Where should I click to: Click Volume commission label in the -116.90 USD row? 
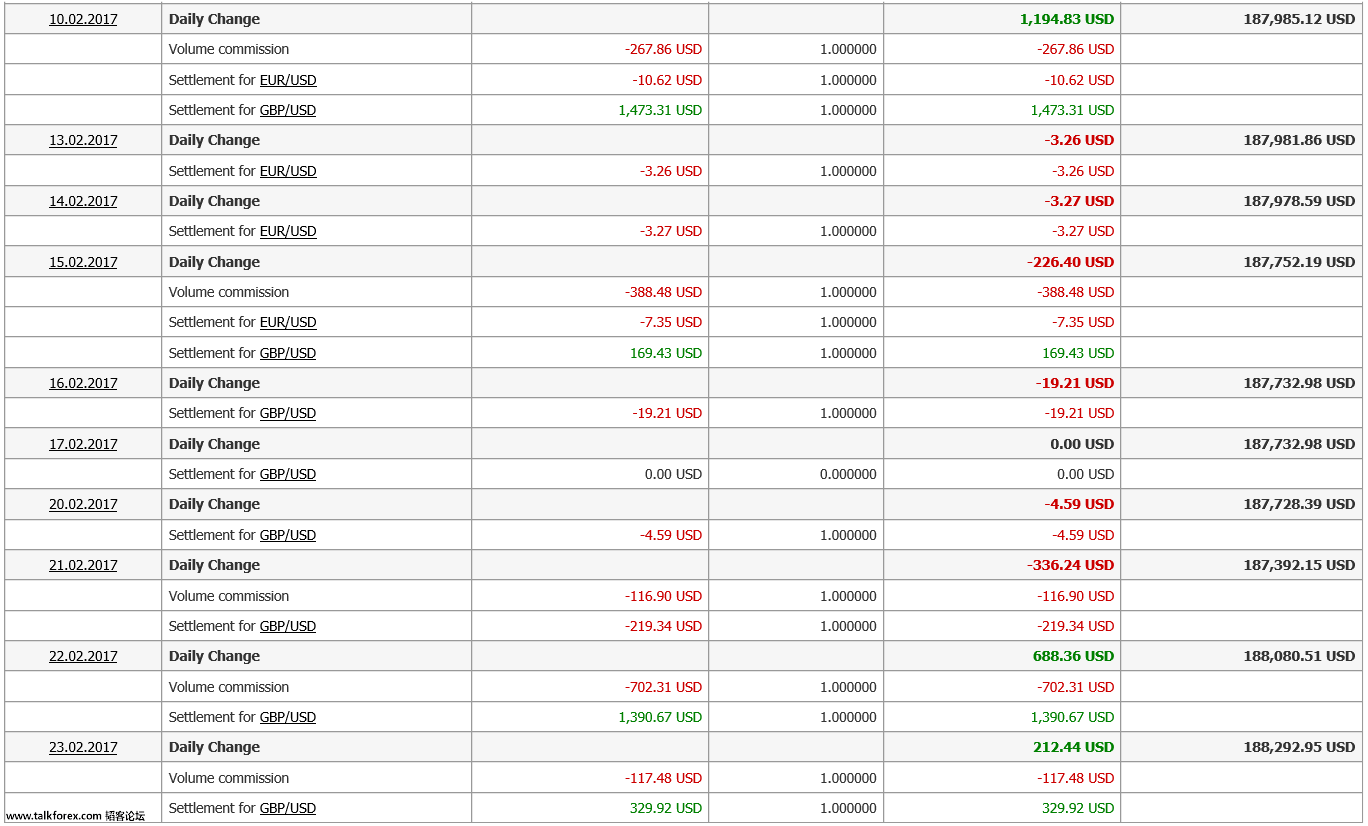point(229,596)
